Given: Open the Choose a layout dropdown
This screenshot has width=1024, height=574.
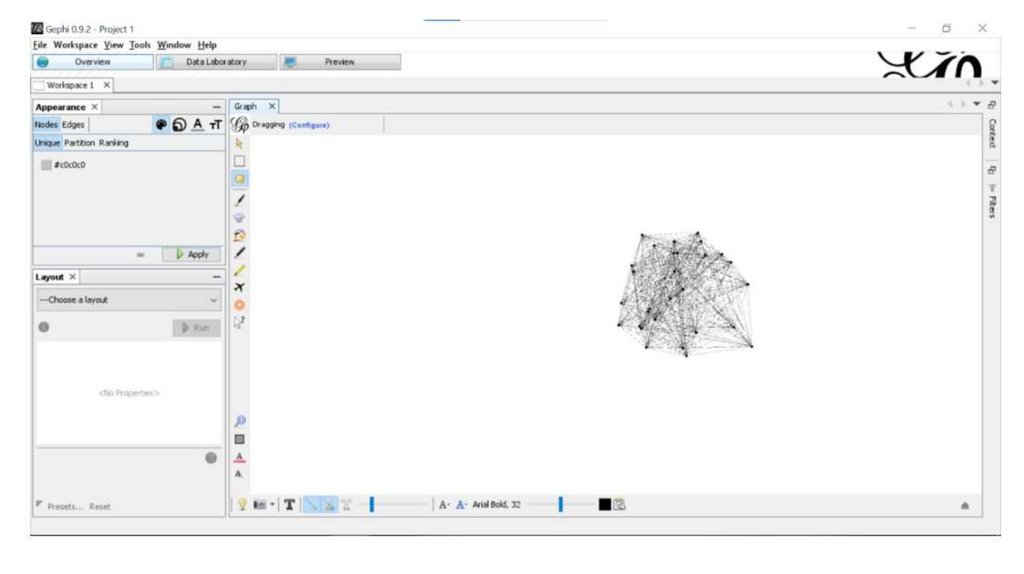Looking at the screenshot, I should (129, 300).
